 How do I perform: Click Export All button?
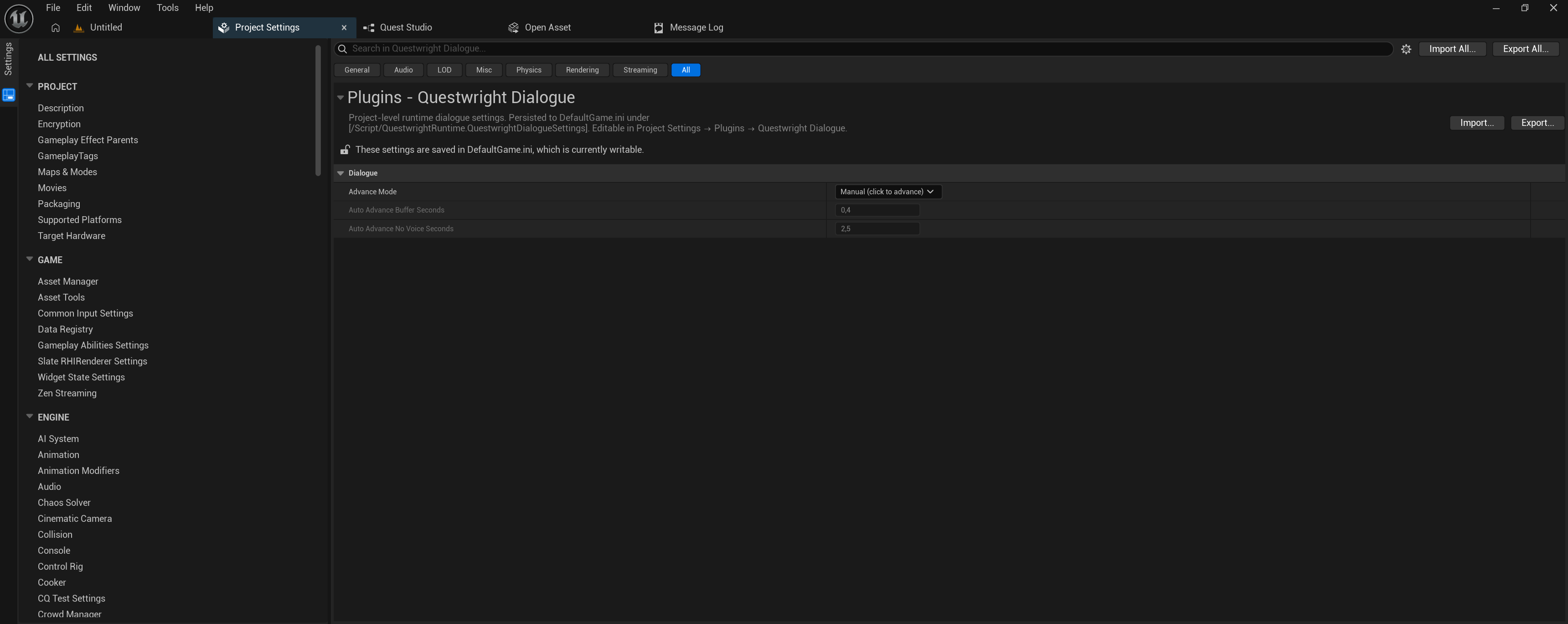click(1526, 49)
